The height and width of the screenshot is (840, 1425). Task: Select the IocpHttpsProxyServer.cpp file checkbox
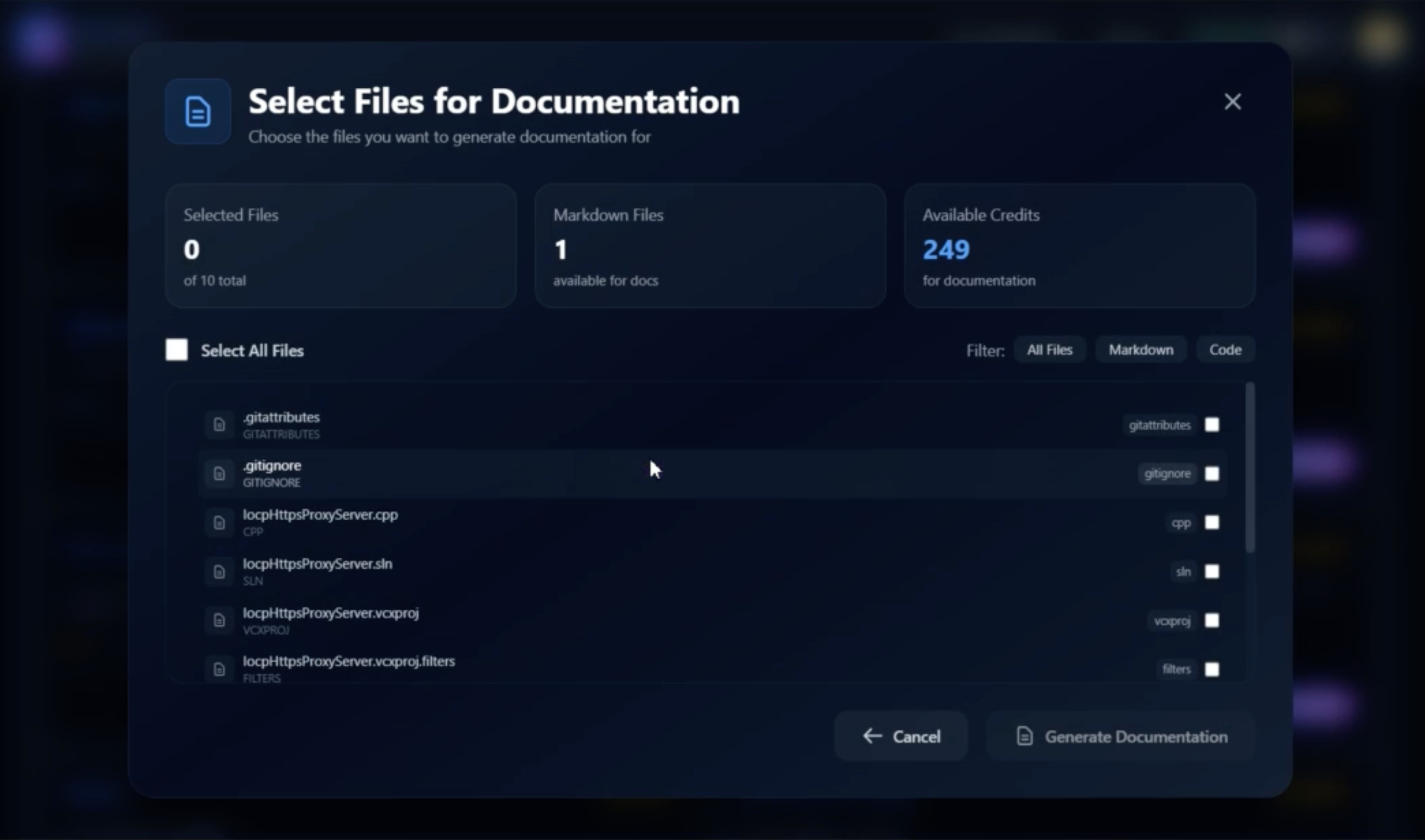click(x=1212, y=522)
